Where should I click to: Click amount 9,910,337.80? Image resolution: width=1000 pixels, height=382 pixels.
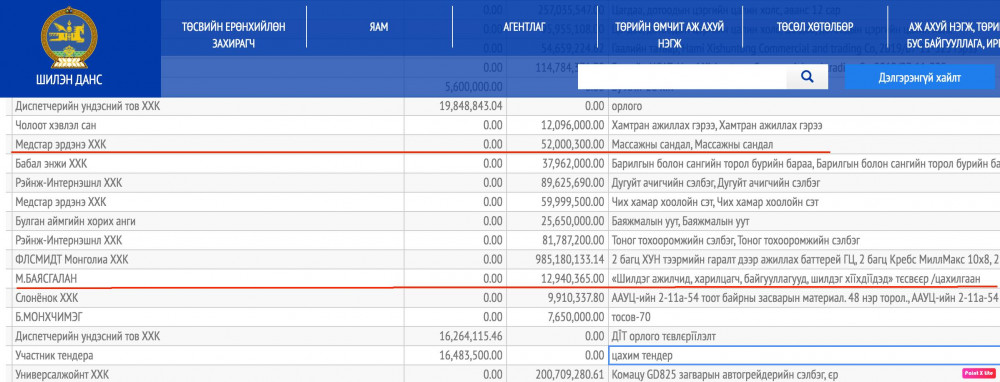575,298
